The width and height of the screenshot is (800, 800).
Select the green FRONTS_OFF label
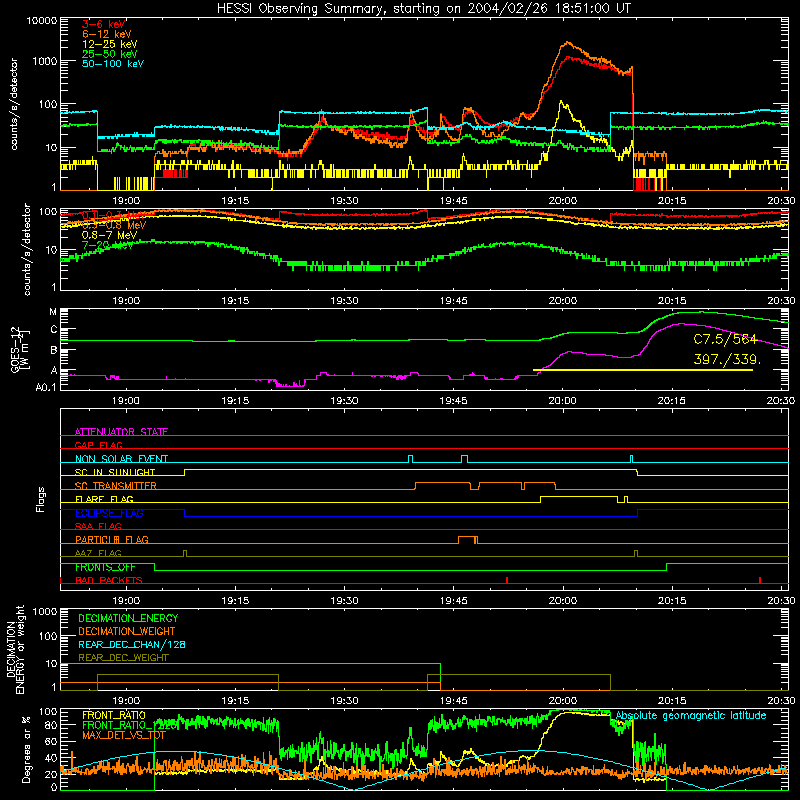coord(105,567)
